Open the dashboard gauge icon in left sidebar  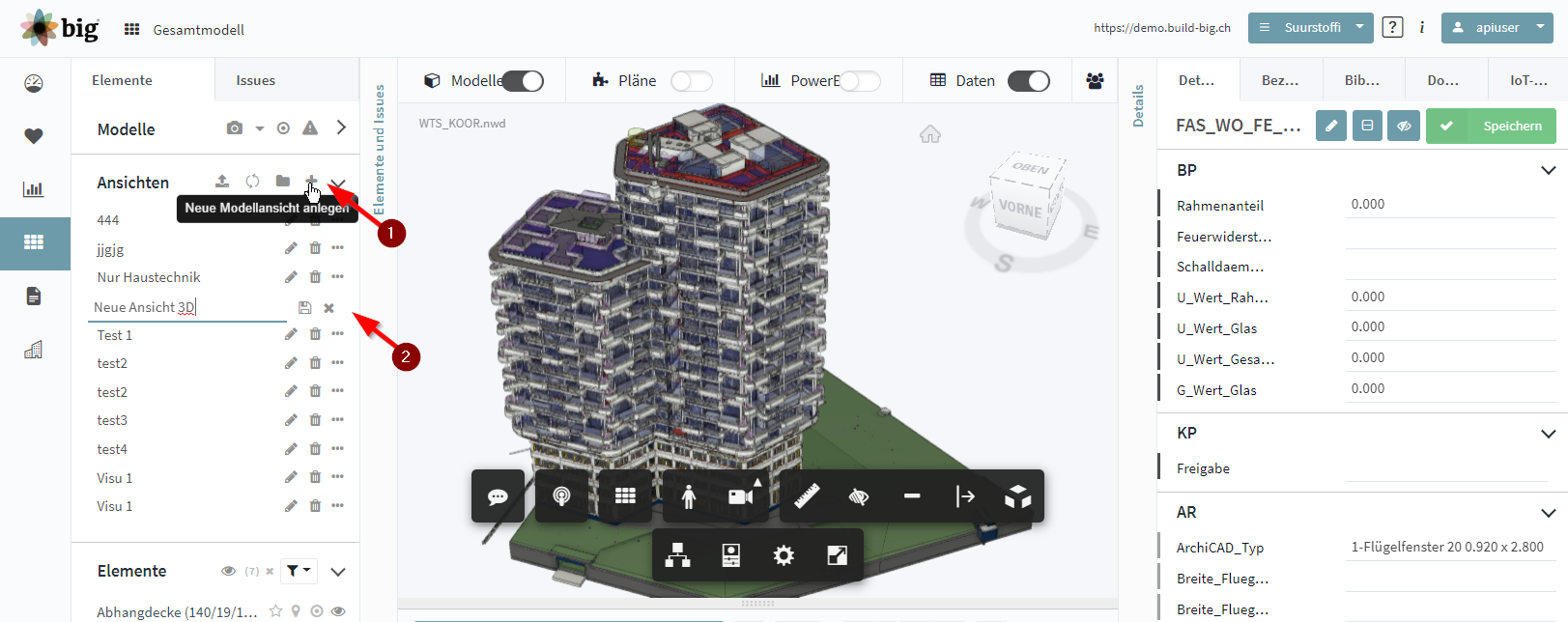click(x=34, y=84)
